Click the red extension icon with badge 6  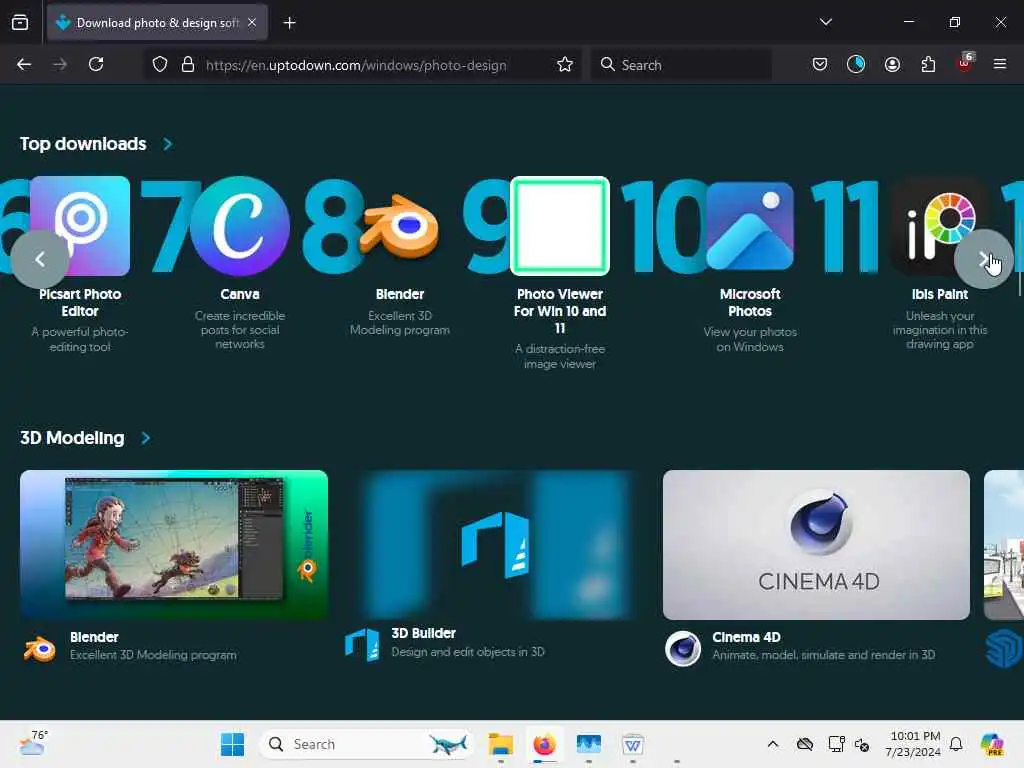point(965,63)
